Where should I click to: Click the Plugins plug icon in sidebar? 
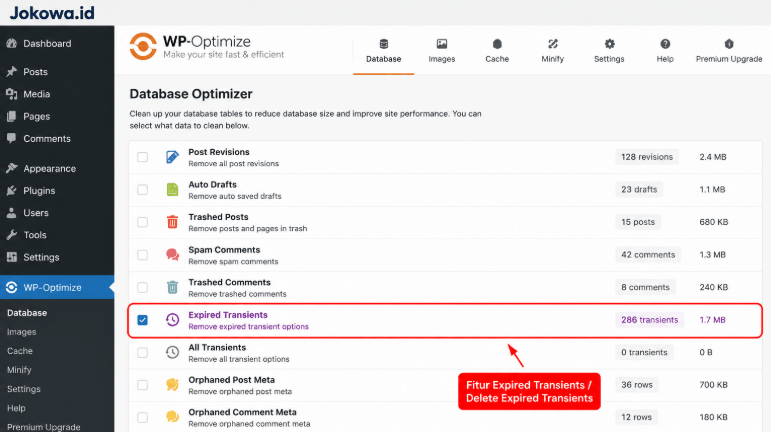point(12,190)
